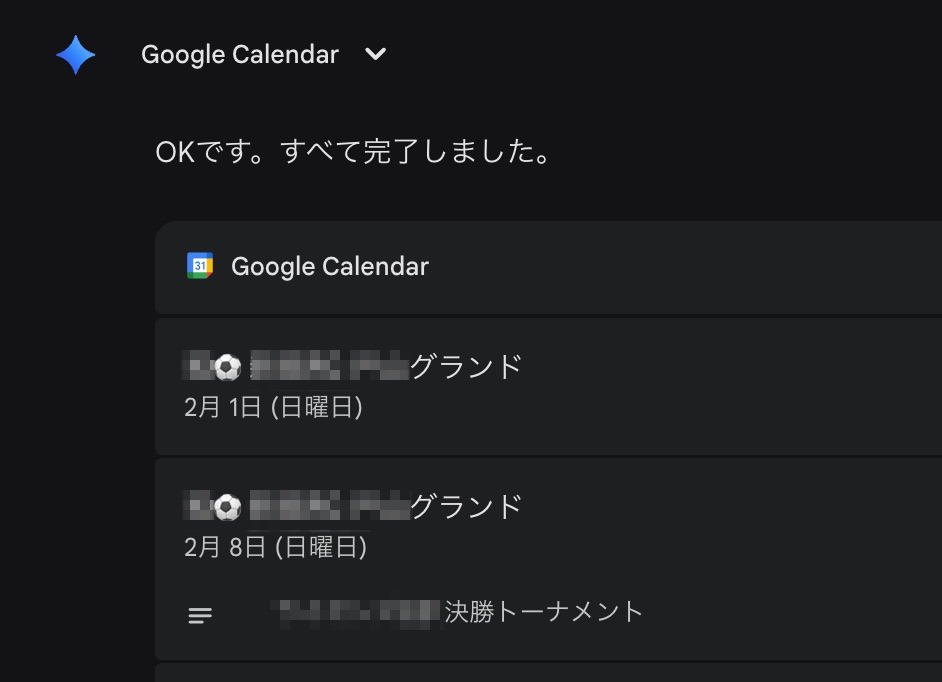Click the 決勝トーナメント description text
The width and height of the screenshot is (942, 682).
[x=544, y=611]
